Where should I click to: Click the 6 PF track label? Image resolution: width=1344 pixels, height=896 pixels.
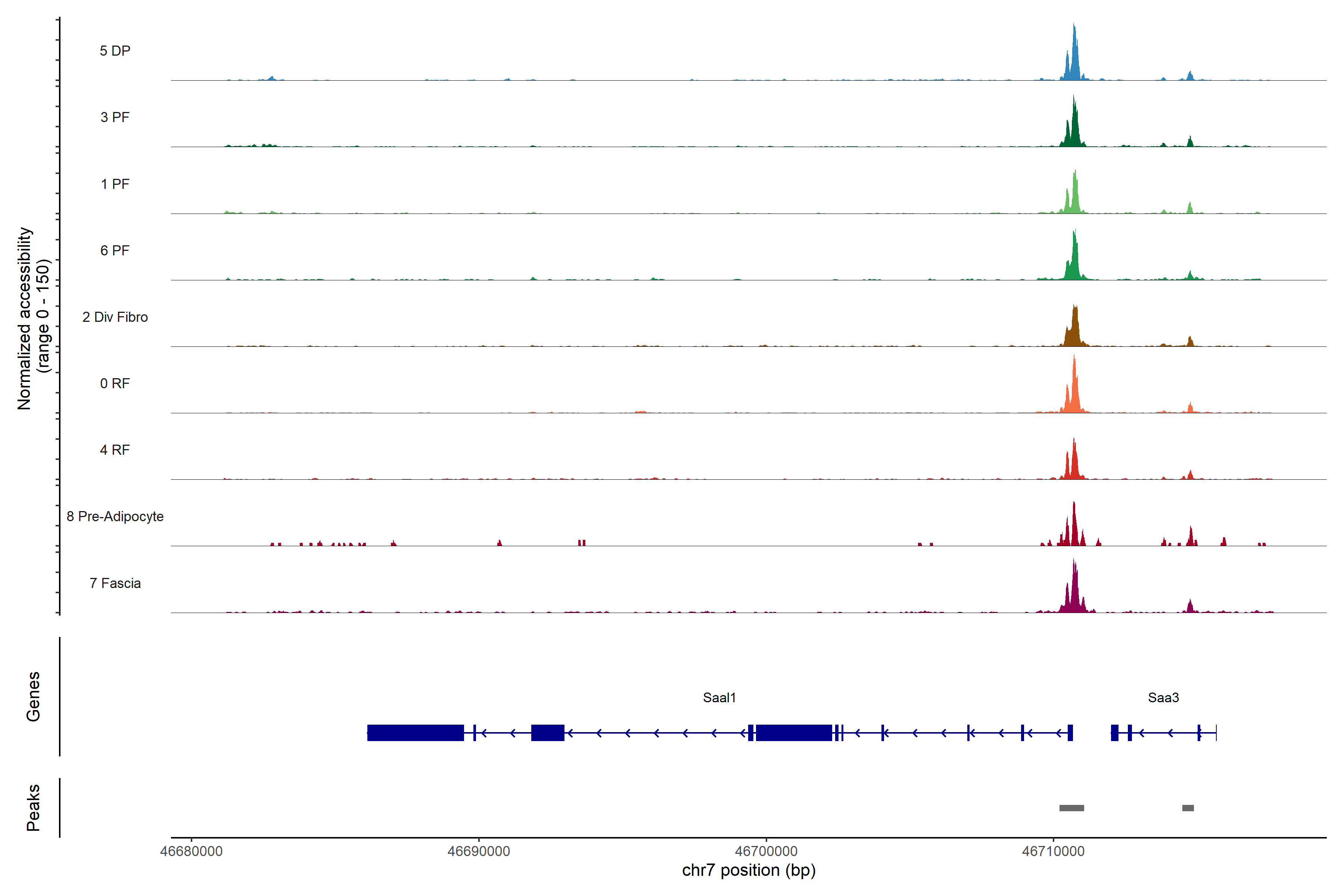point(115,251)
